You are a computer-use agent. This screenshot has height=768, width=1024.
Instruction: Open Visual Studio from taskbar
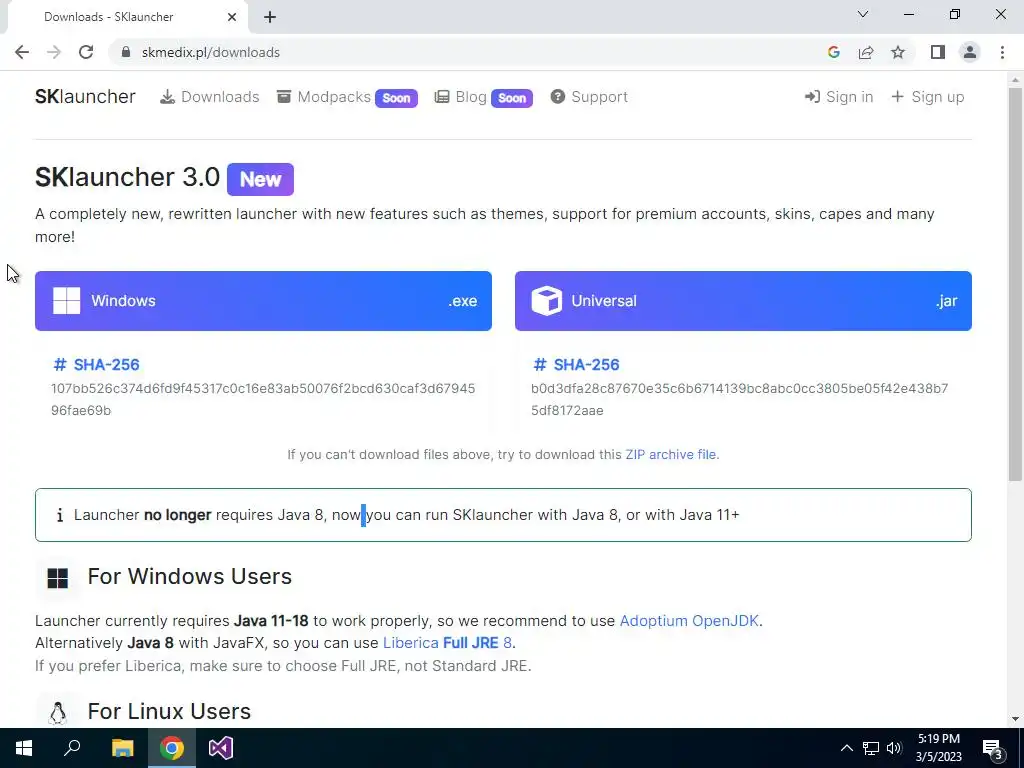(x=221, y=748)
